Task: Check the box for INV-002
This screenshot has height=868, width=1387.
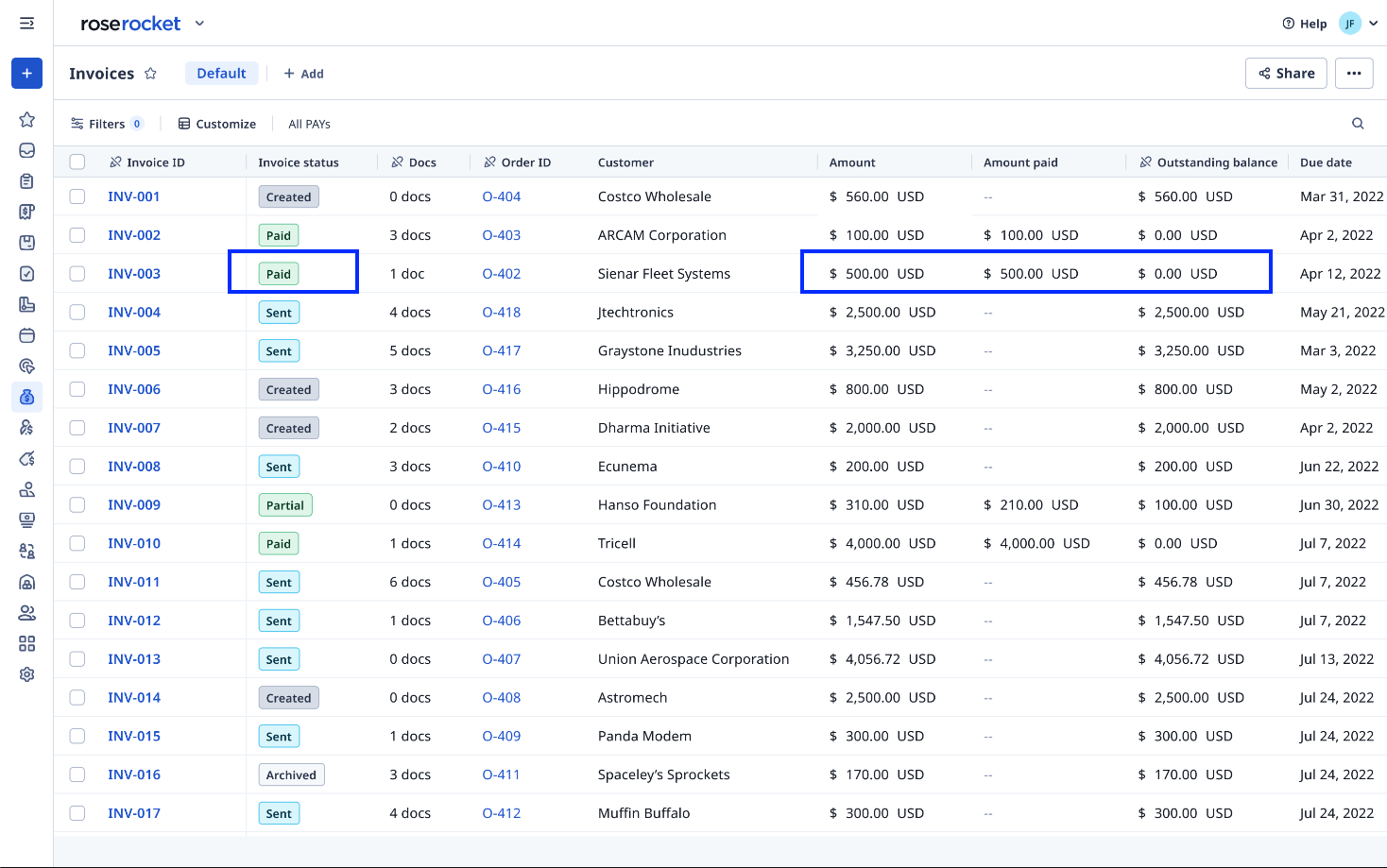Action: (77, 235)
